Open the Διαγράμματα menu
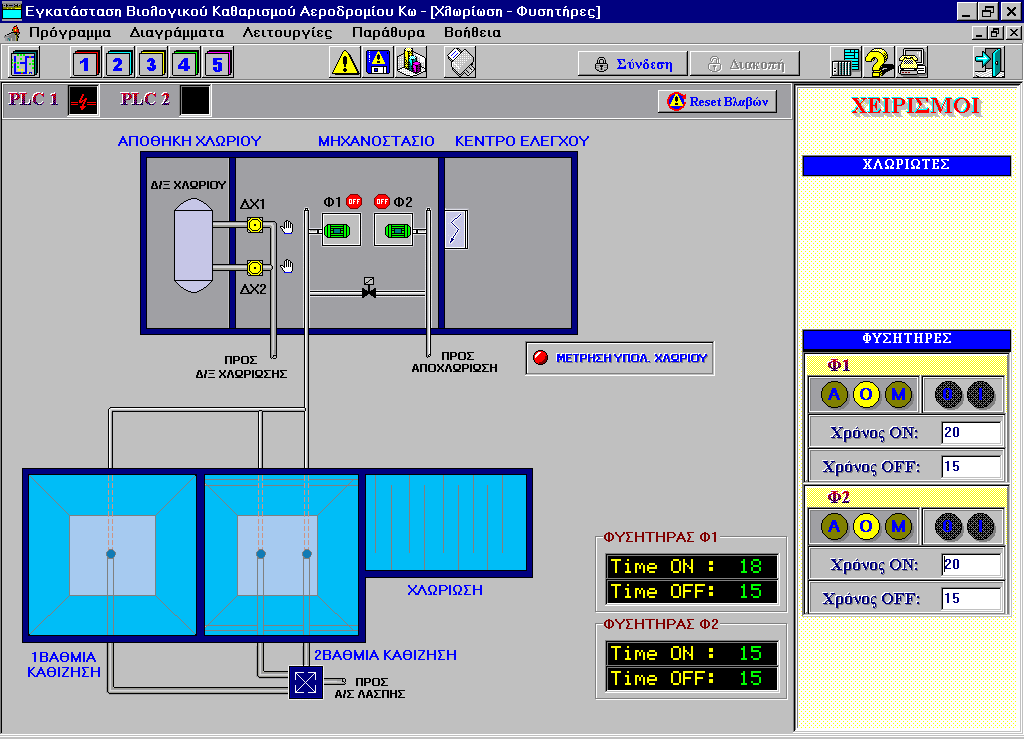The image size is (1024, 739). click(x=177, y=32)
